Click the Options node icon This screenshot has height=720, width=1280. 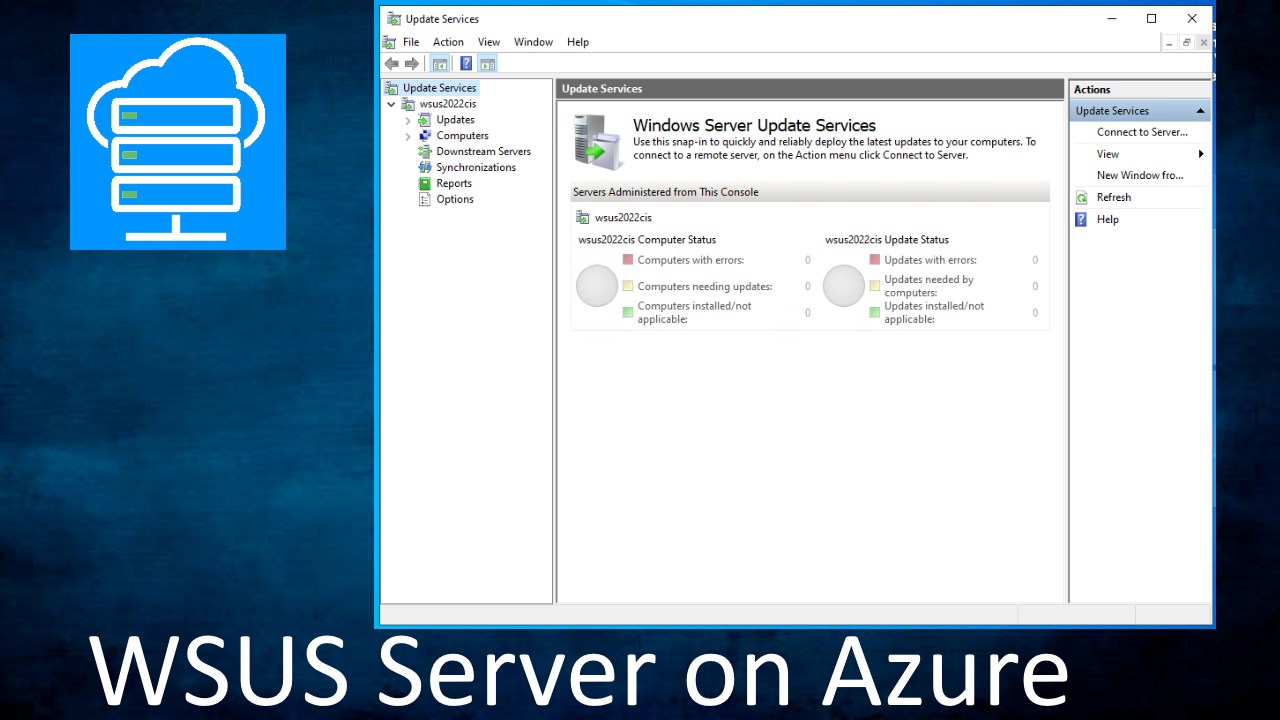425,200
